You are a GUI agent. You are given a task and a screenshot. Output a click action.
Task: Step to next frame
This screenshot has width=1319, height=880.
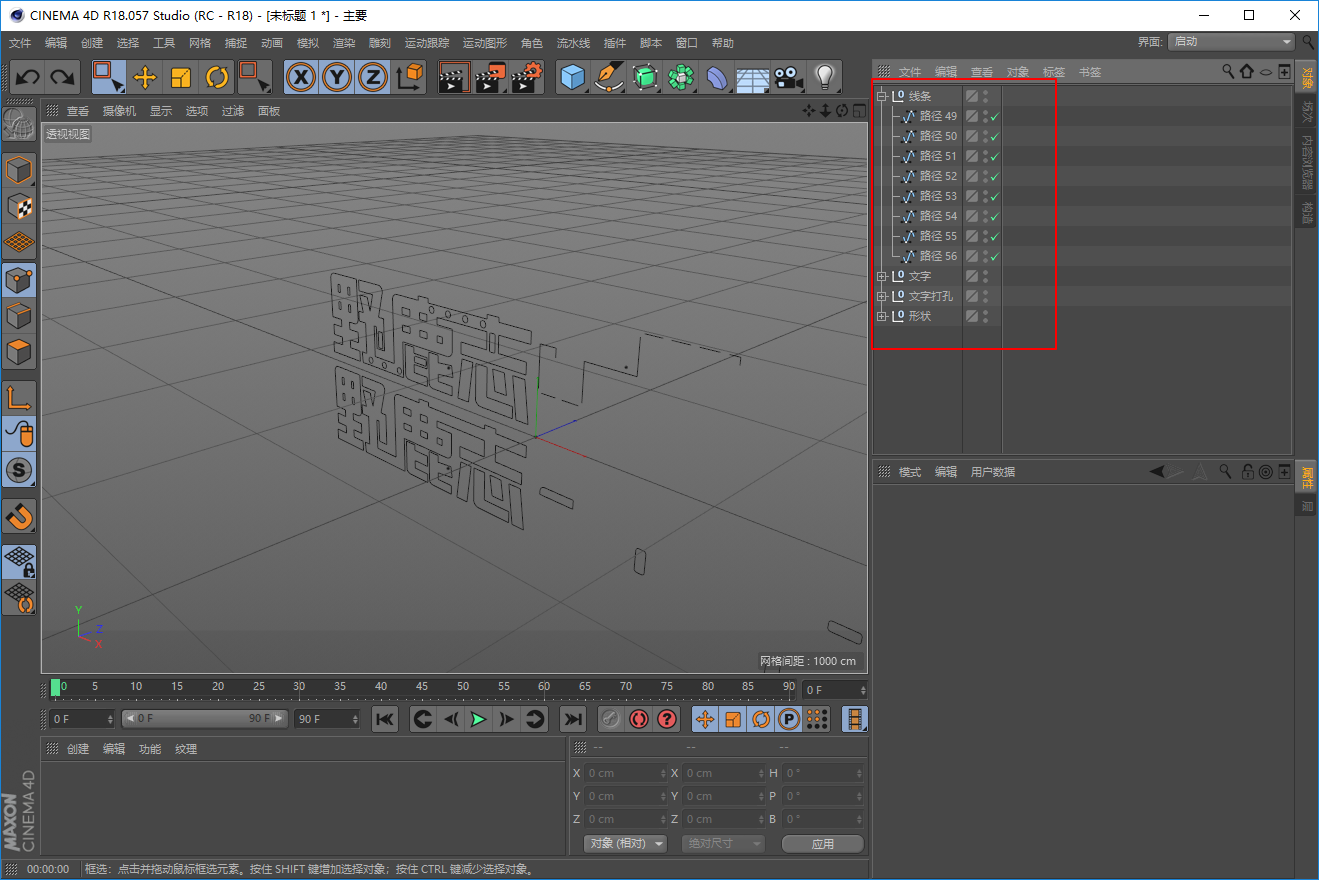point(507,719)
